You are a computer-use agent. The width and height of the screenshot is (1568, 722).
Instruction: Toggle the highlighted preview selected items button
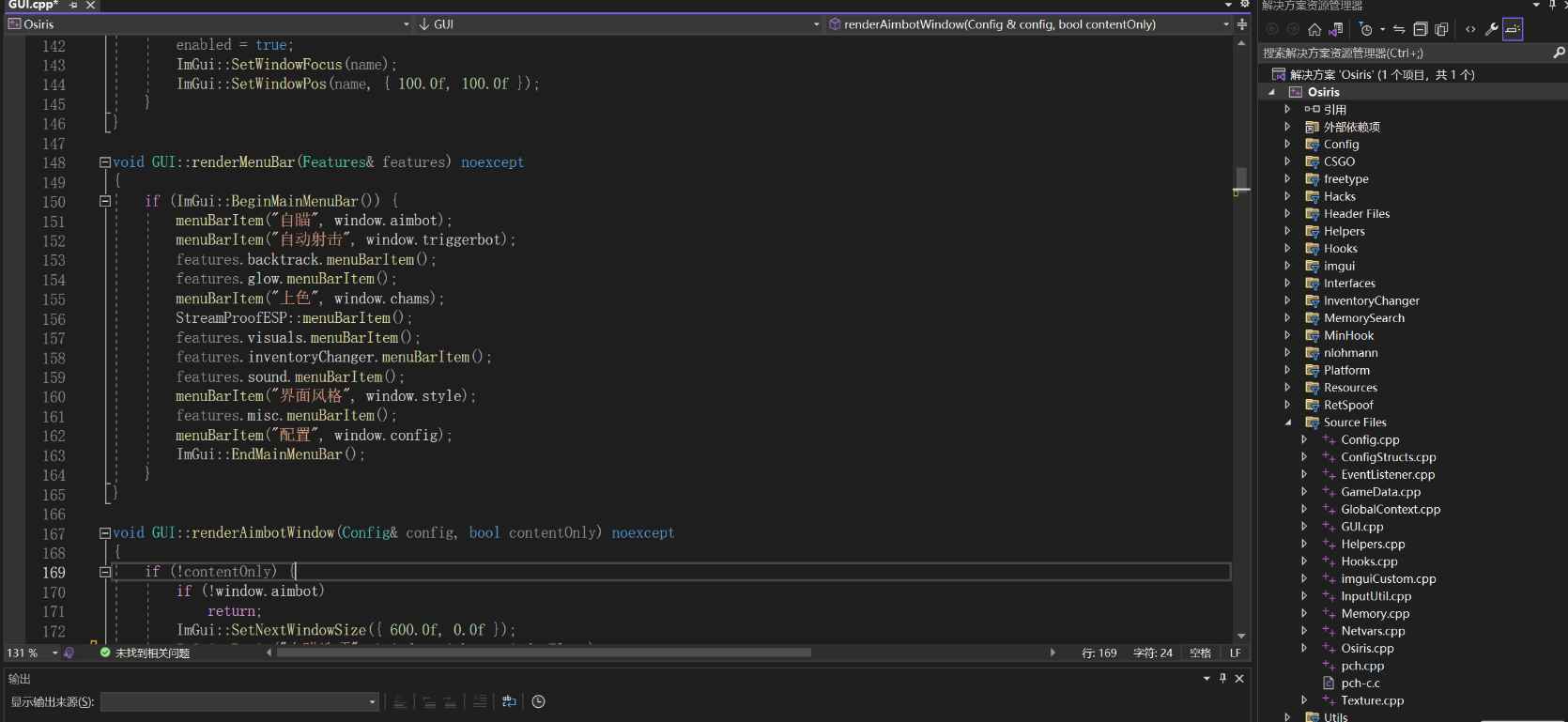[x=1513, y=29]
